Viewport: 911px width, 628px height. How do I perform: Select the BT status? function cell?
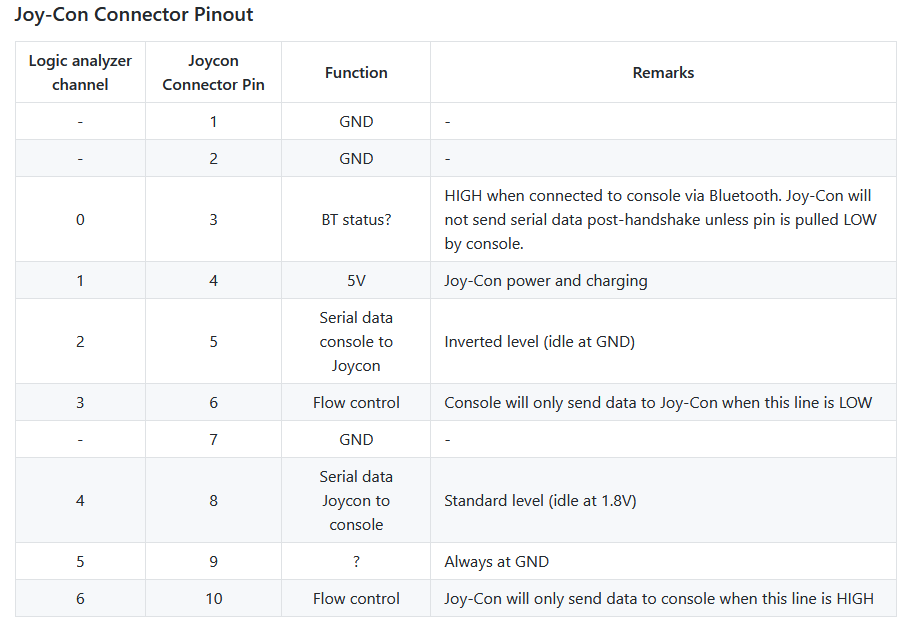(356, 220)
